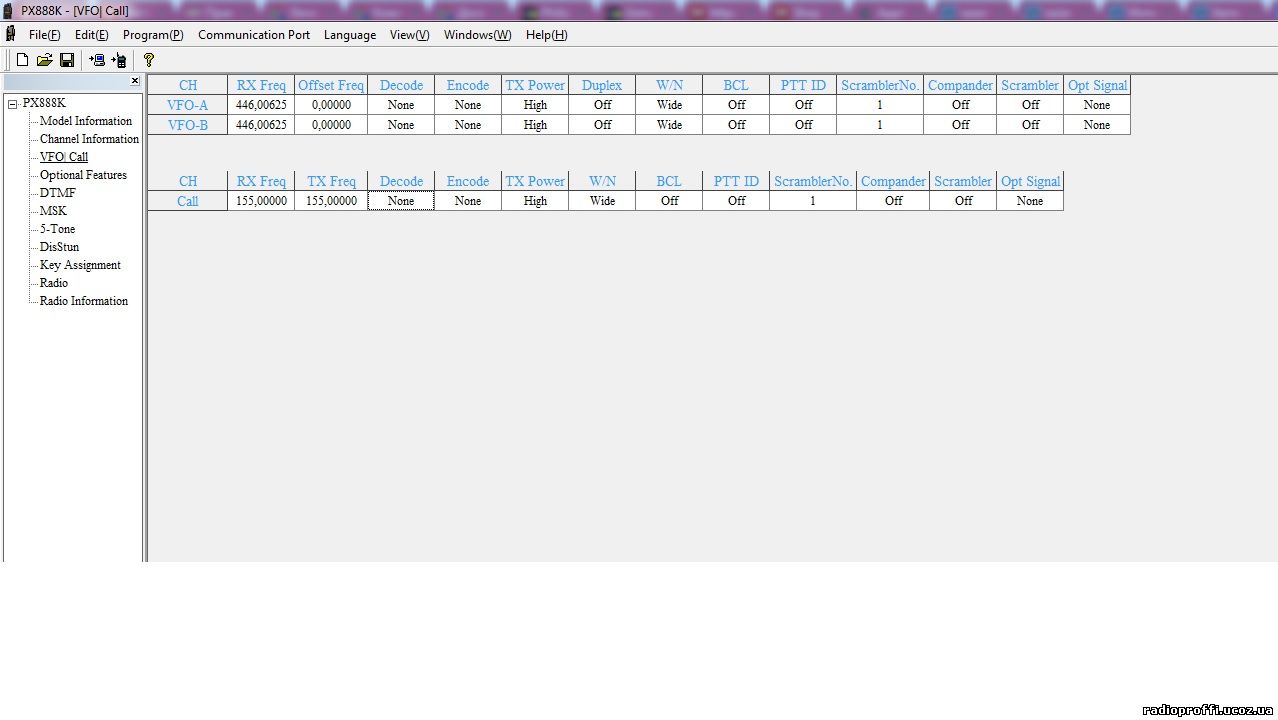Image resolution: width=1278 pixels, height=720 pixels.
Task: Click the Call row Compander Off cell
Action: click(x=893, y=201)
